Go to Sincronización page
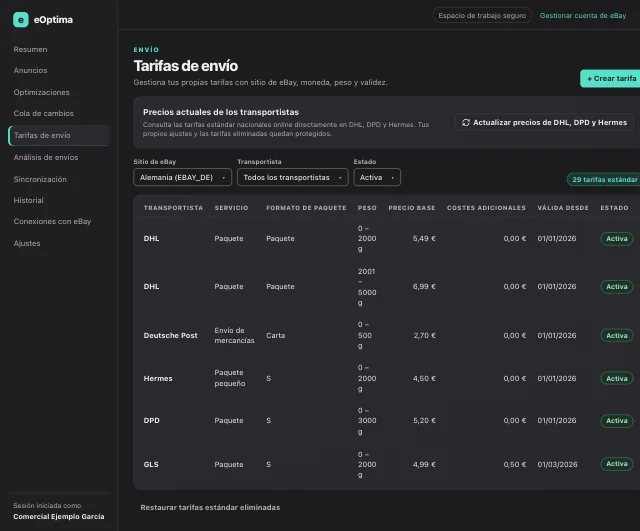Screen dimensions: 640x531 pyautogui.click(x=40, y=179)
